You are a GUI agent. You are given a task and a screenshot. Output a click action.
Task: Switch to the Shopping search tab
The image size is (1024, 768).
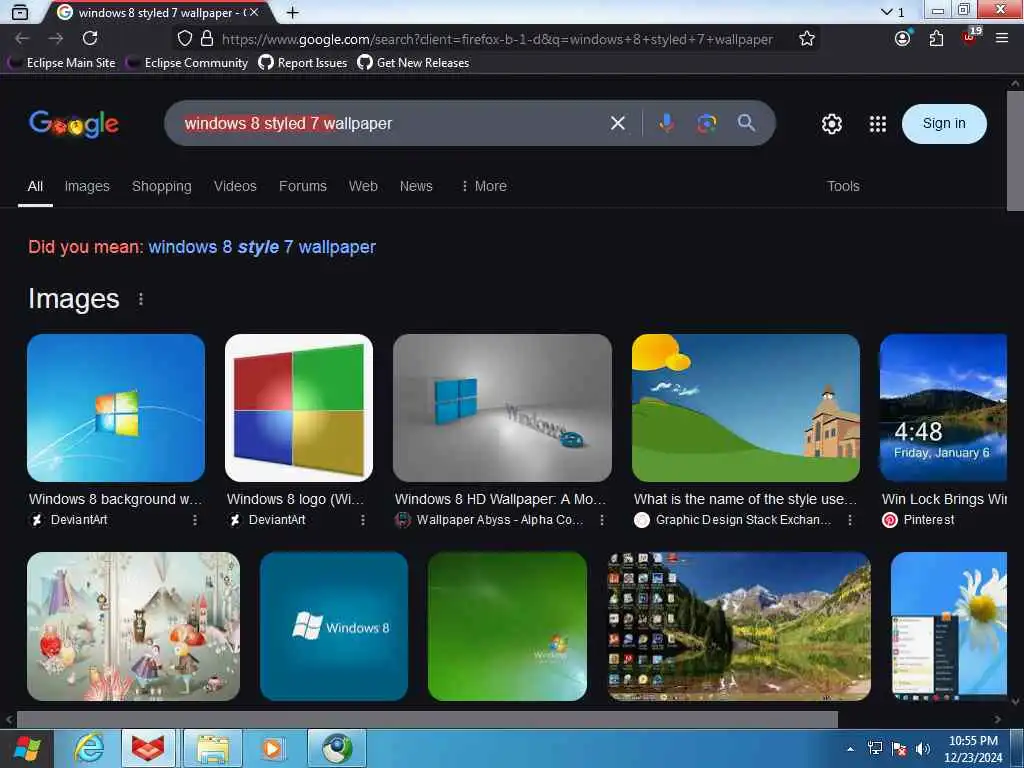pos(162,186)
